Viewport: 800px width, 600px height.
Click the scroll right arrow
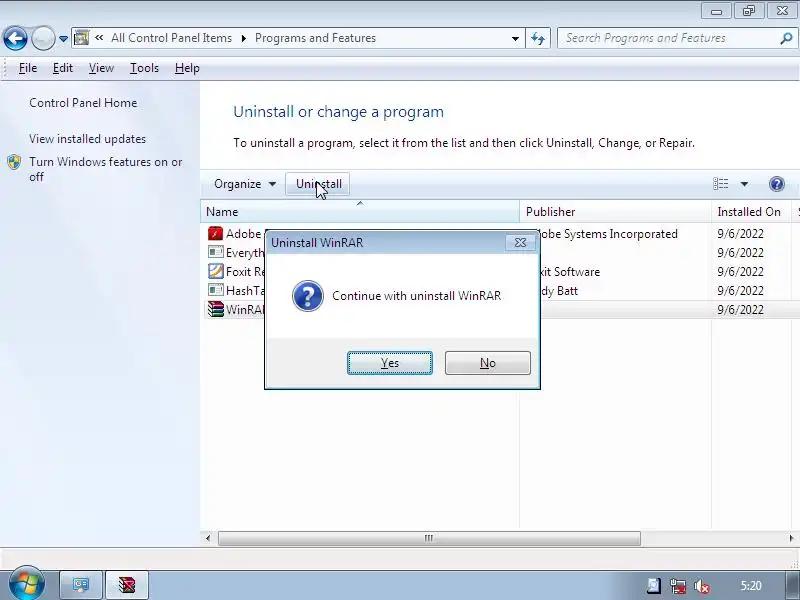[x=791, y=538]
